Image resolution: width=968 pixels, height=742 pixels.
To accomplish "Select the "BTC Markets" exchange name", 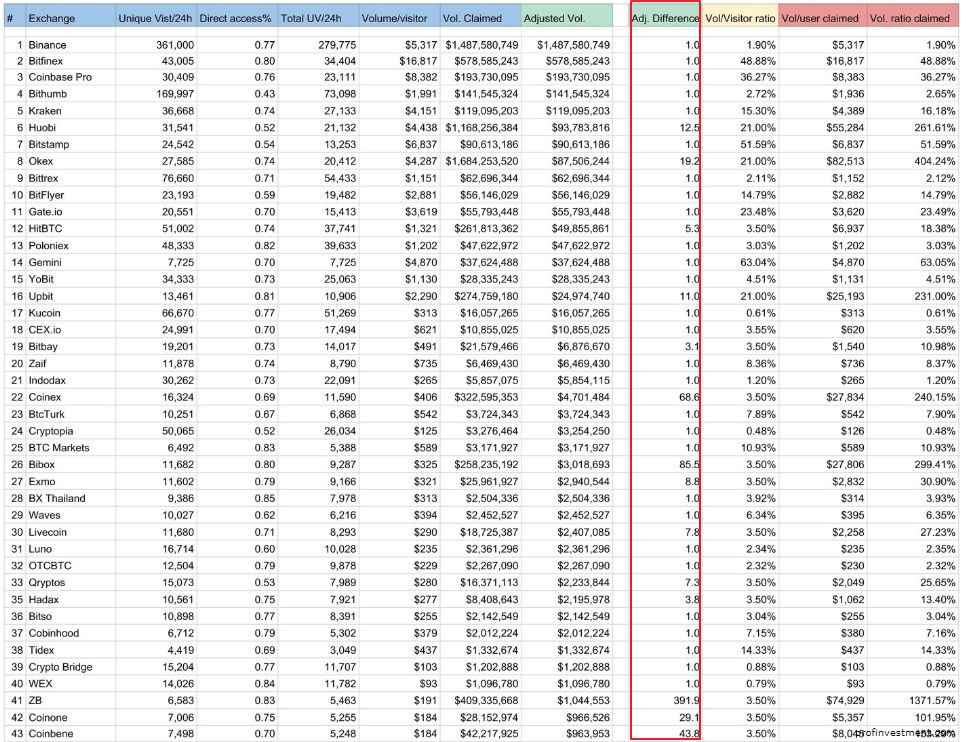I will (59, 448).
